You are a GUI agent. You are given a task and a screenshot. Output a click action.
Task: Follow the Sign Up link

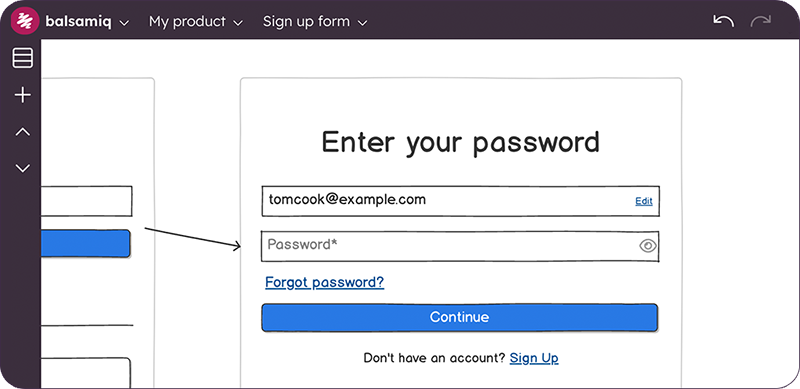pos(534,358)
